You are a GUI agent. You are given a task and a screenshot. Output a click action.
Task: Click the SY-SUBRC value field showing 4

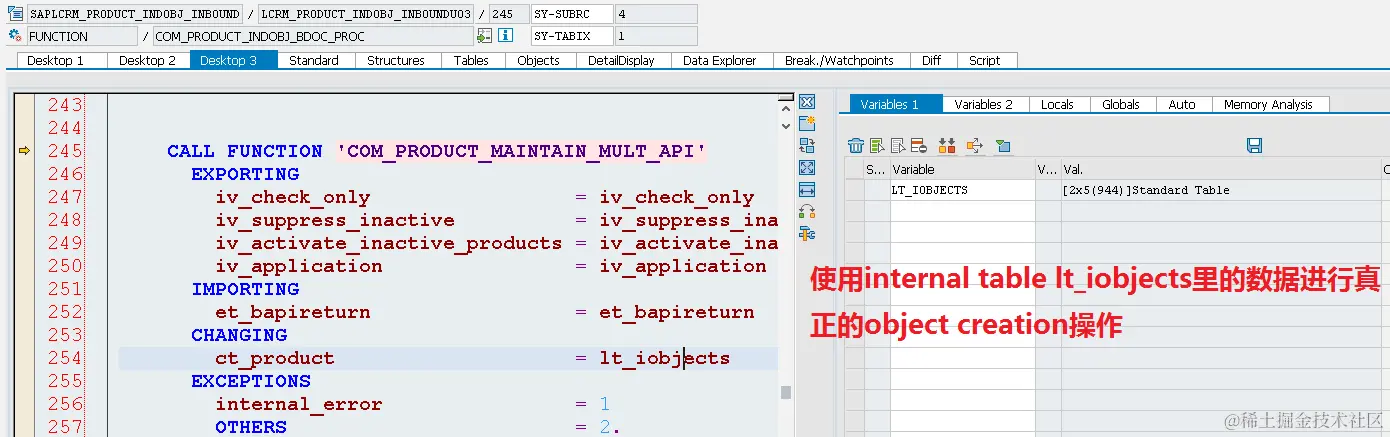tap(656, 14)
